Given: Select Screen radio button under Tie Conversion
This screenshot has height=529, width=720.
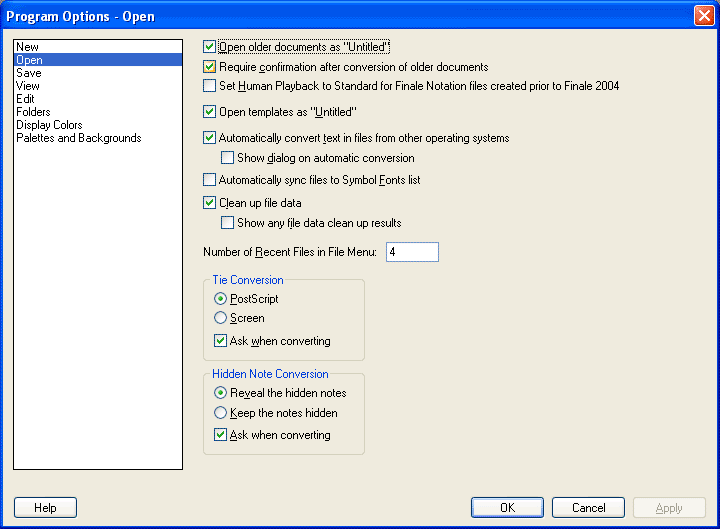Looking at the screenshot, I should 221,318.
